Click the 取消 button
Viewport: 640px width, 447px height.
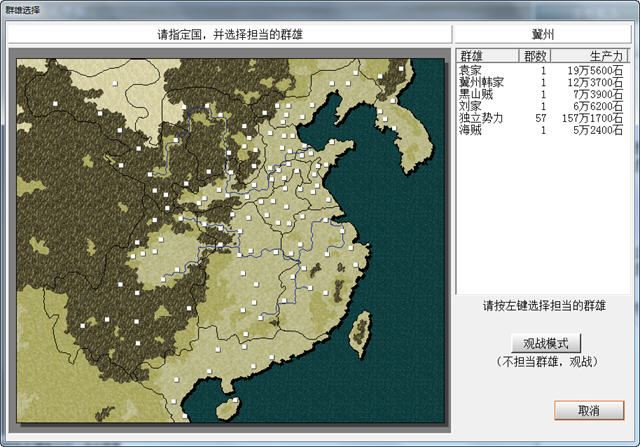tap(589, 410)
